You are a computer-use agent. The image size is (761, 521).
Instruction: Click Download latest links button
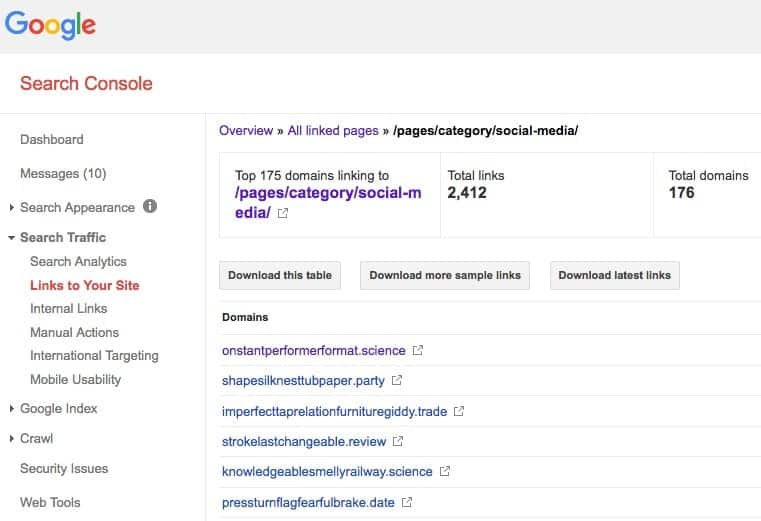615,275
